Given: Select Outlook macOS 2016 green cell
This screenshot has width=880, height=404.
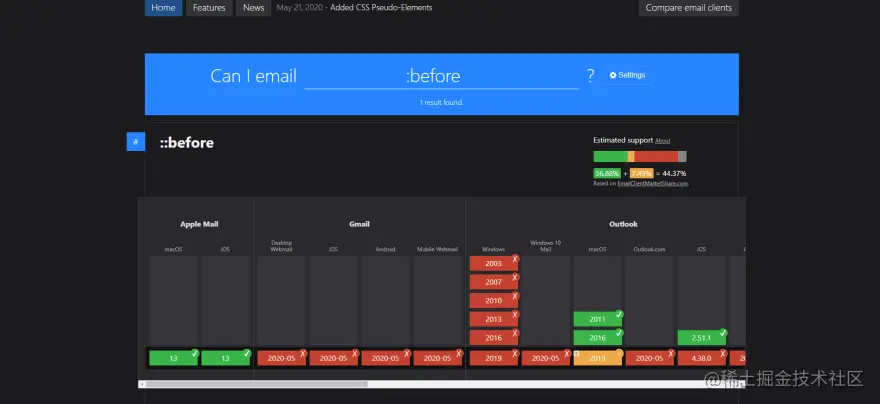Looking at the screenshot, I should coord(598,338).
